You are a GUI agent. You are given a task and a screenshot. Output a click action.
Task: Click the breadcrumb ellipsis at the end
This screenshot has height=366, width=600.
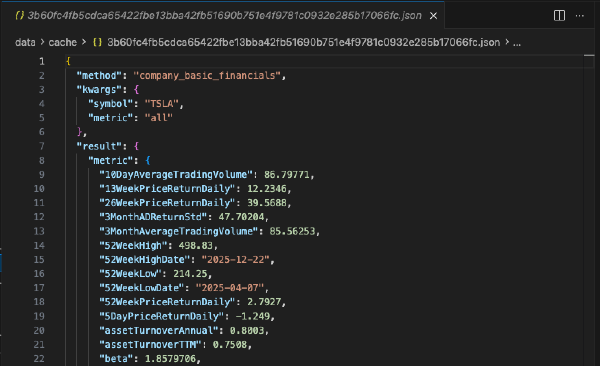[517, 42]
